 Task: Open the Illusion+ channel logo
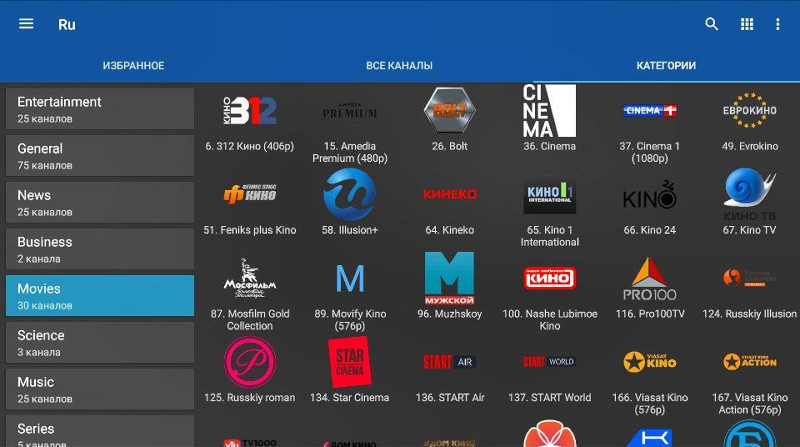tap(349, 194)
